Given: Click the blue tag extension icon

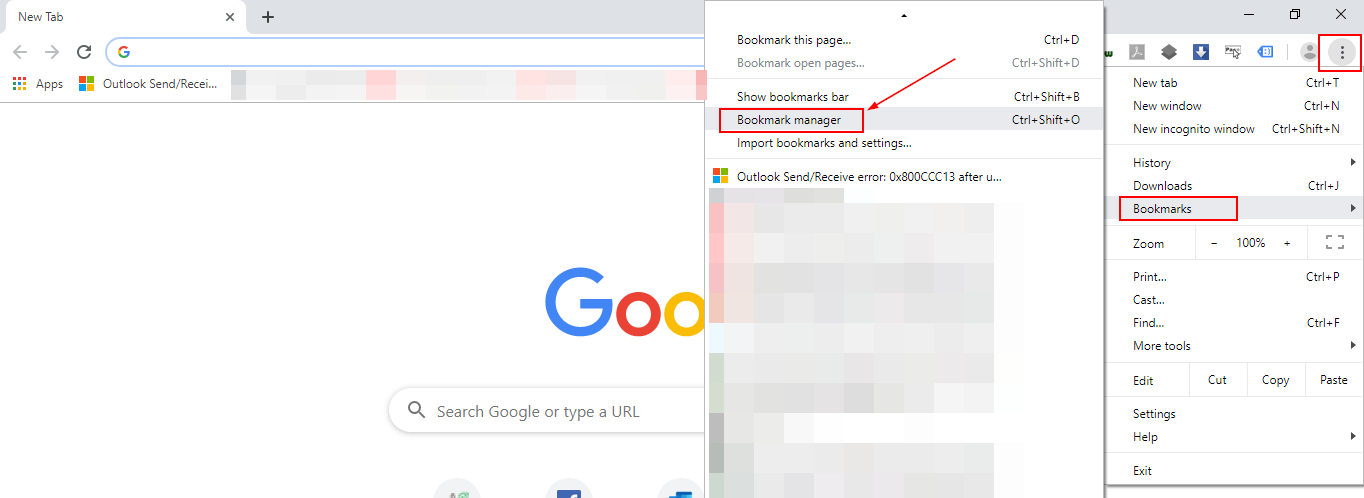Looking at the screenshot, I should (x=1265, y=52).
